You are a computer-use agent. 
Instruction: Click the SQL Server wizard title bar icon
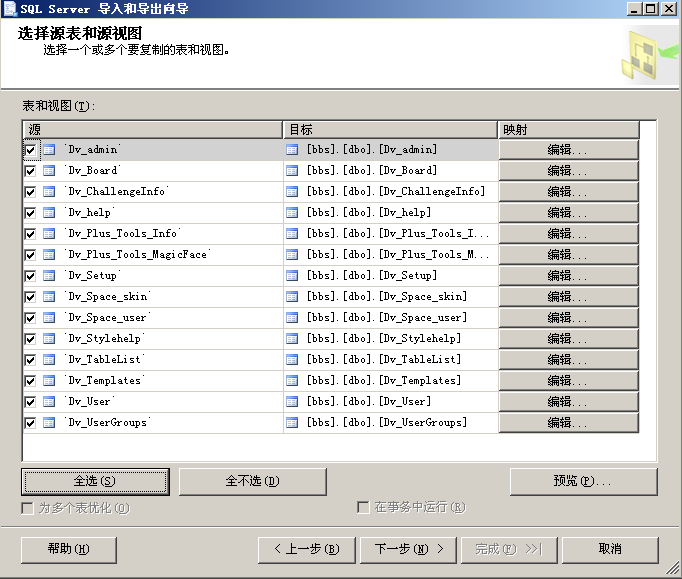10,9
